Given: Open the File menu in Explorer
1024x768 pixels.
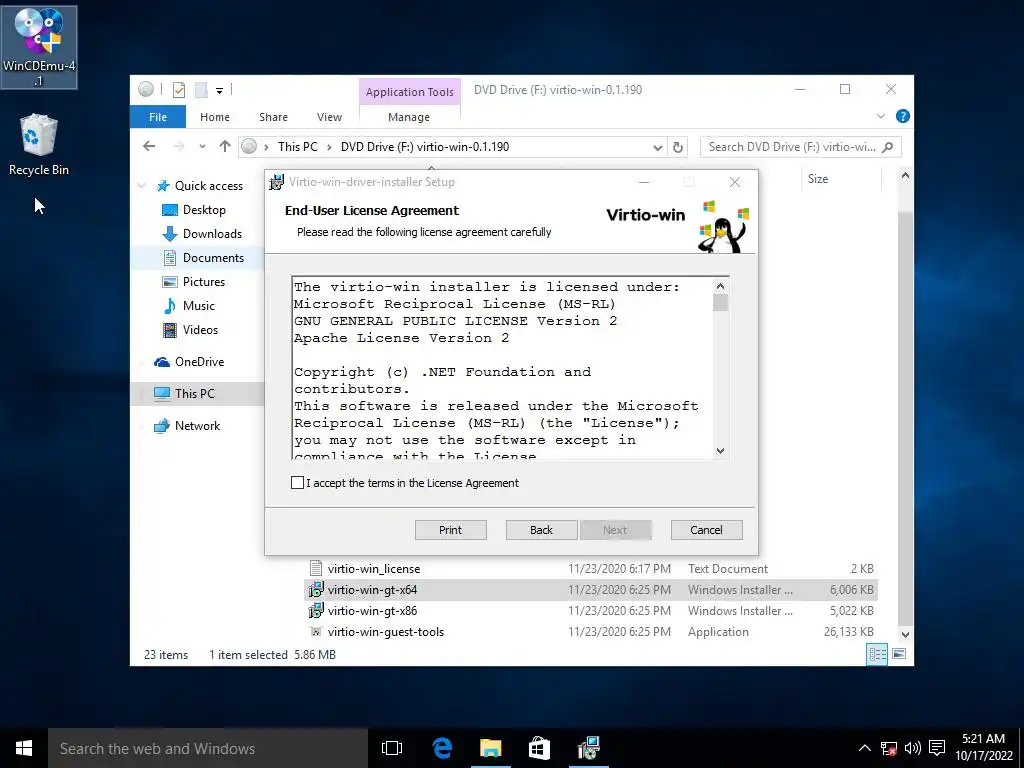Looking at the screenshot, I should [x=158, y=117].
